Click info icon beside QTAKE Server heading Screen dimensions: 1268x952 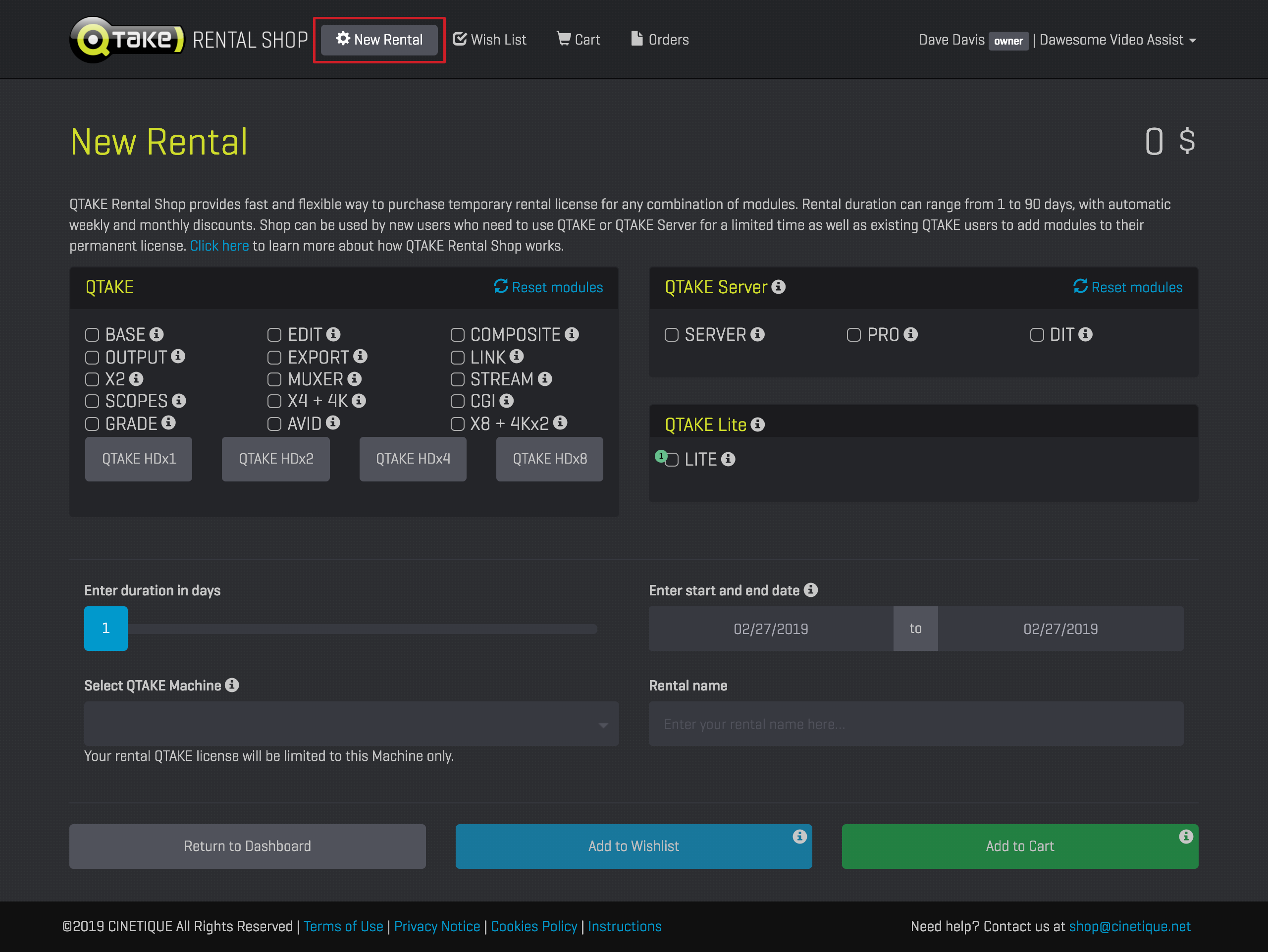click(x=778, y=287)
